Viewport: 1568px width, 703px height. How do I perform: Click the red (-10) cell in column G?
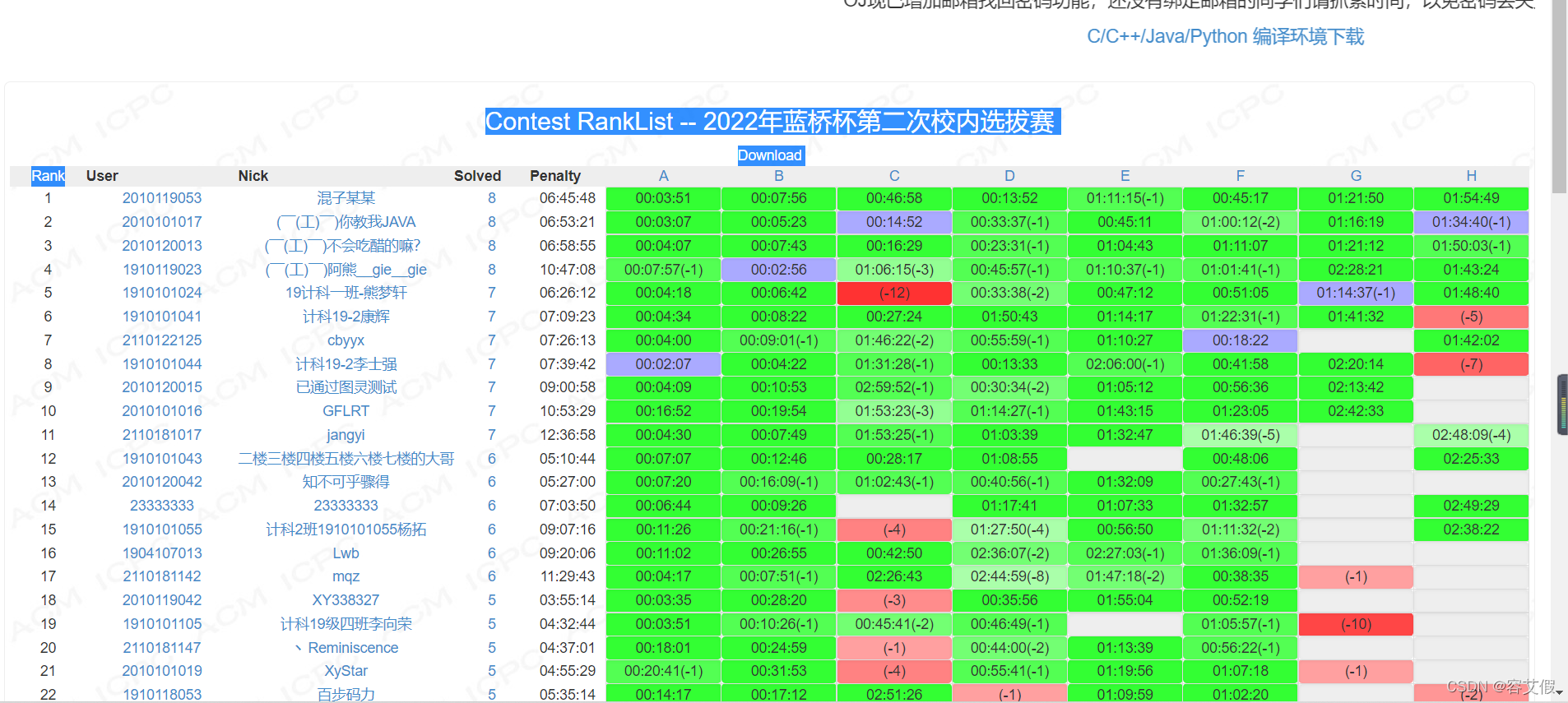pyautogui.click(x=1356, y=624)
